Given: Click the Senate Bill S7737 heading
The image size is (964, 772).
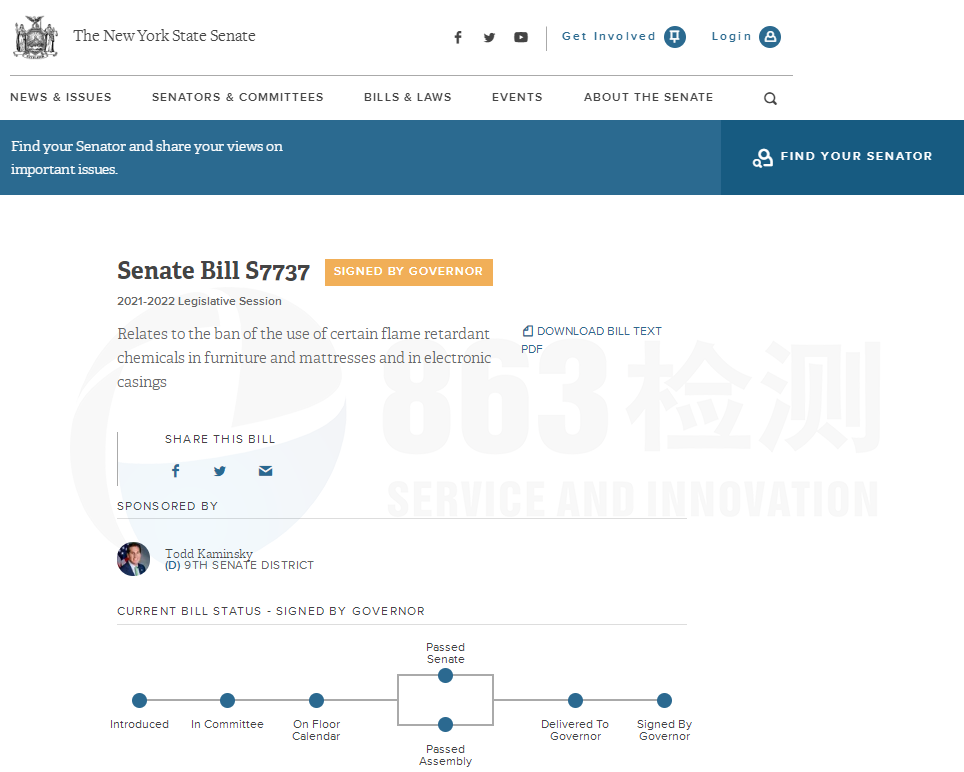Looking at the screenshot, I should point(213,271).
